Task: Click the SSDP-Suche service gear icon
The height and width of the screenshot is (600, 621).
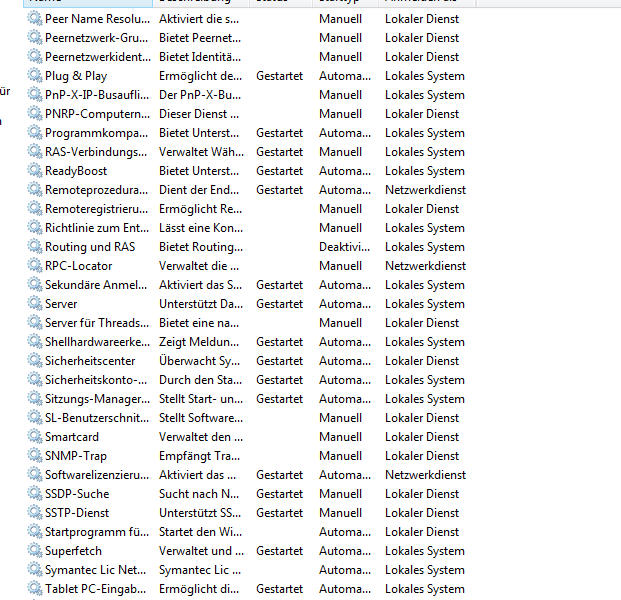Action: (35, 494)
